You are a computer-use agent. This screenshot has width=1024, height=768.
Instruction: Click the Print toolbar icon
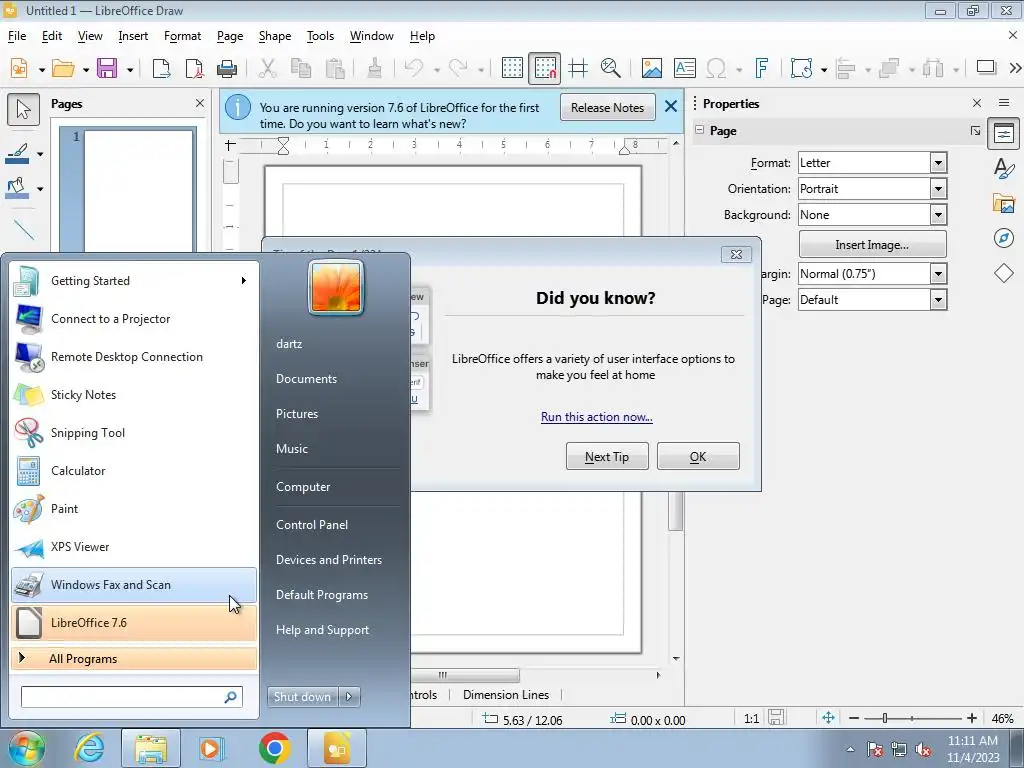tap(227, 68)
